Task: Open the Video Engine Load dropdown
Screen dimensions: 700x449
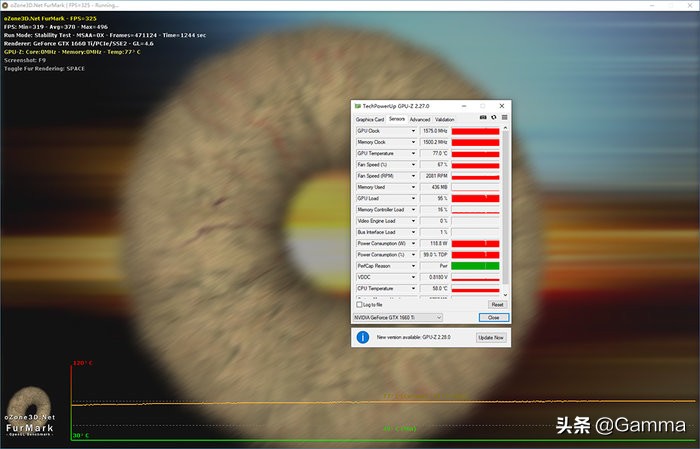Action: 413,221
